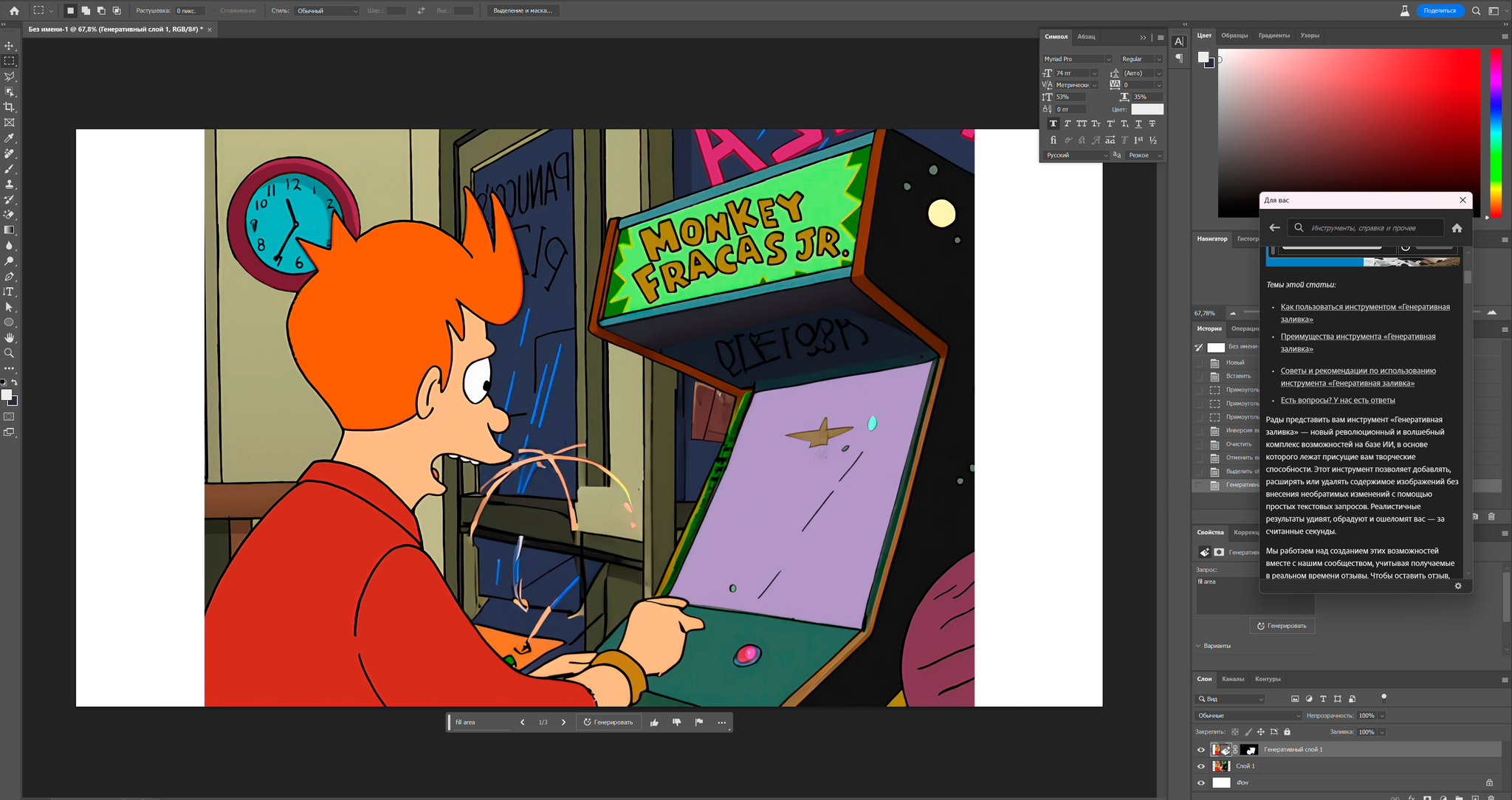Select the History Brush tool

coord(10,199)
